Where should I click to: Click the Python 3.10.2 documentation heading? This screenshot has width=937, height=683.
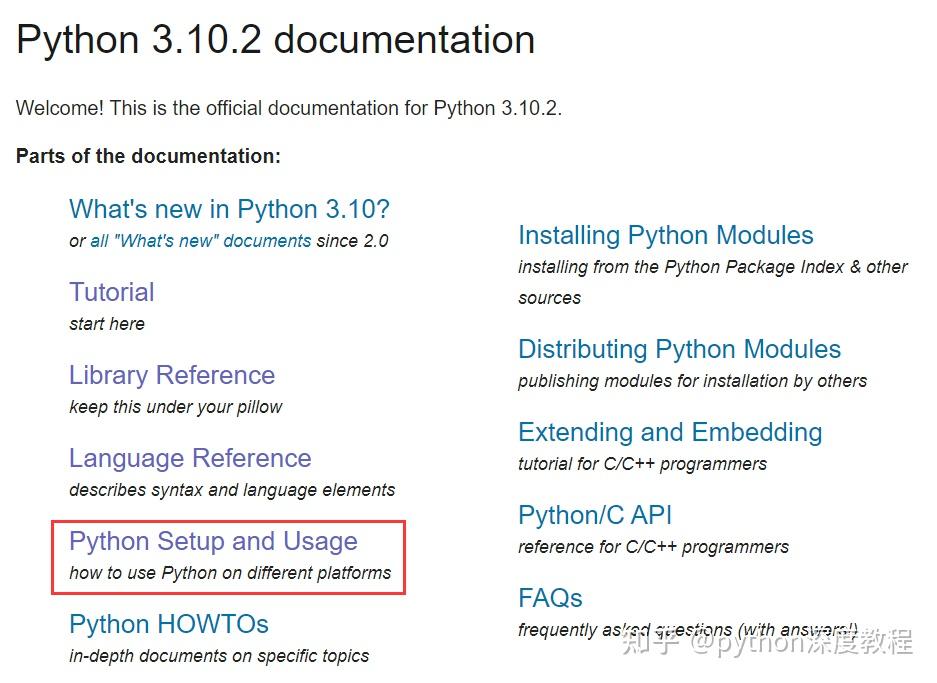click(x=275, y=39)
